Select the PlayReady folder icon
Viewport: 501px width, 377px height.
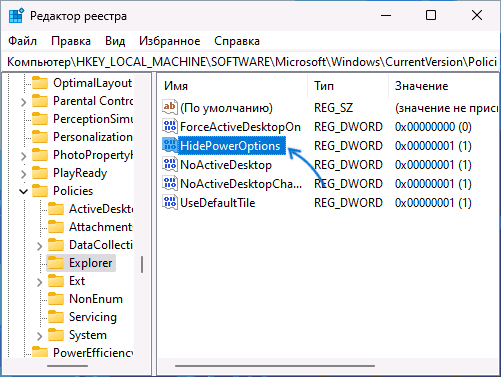pos(40,173)
